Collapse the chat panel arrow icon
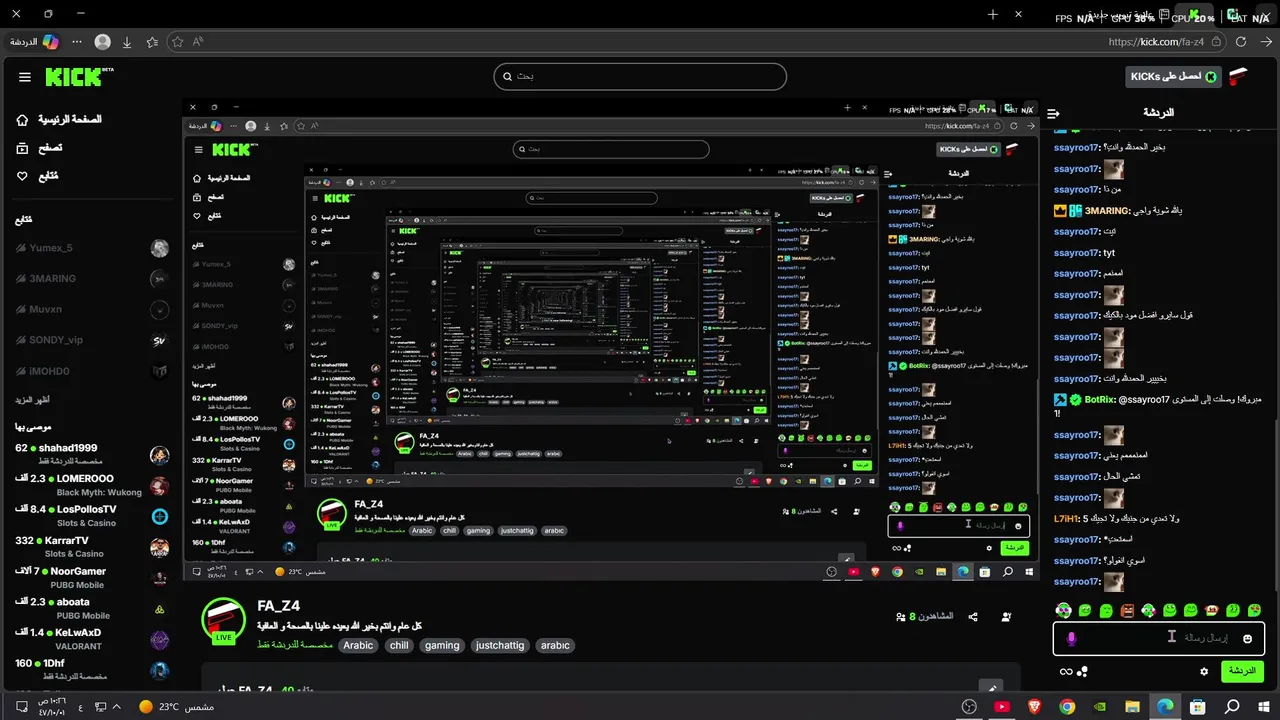1280x720 pixels. 1053,113
